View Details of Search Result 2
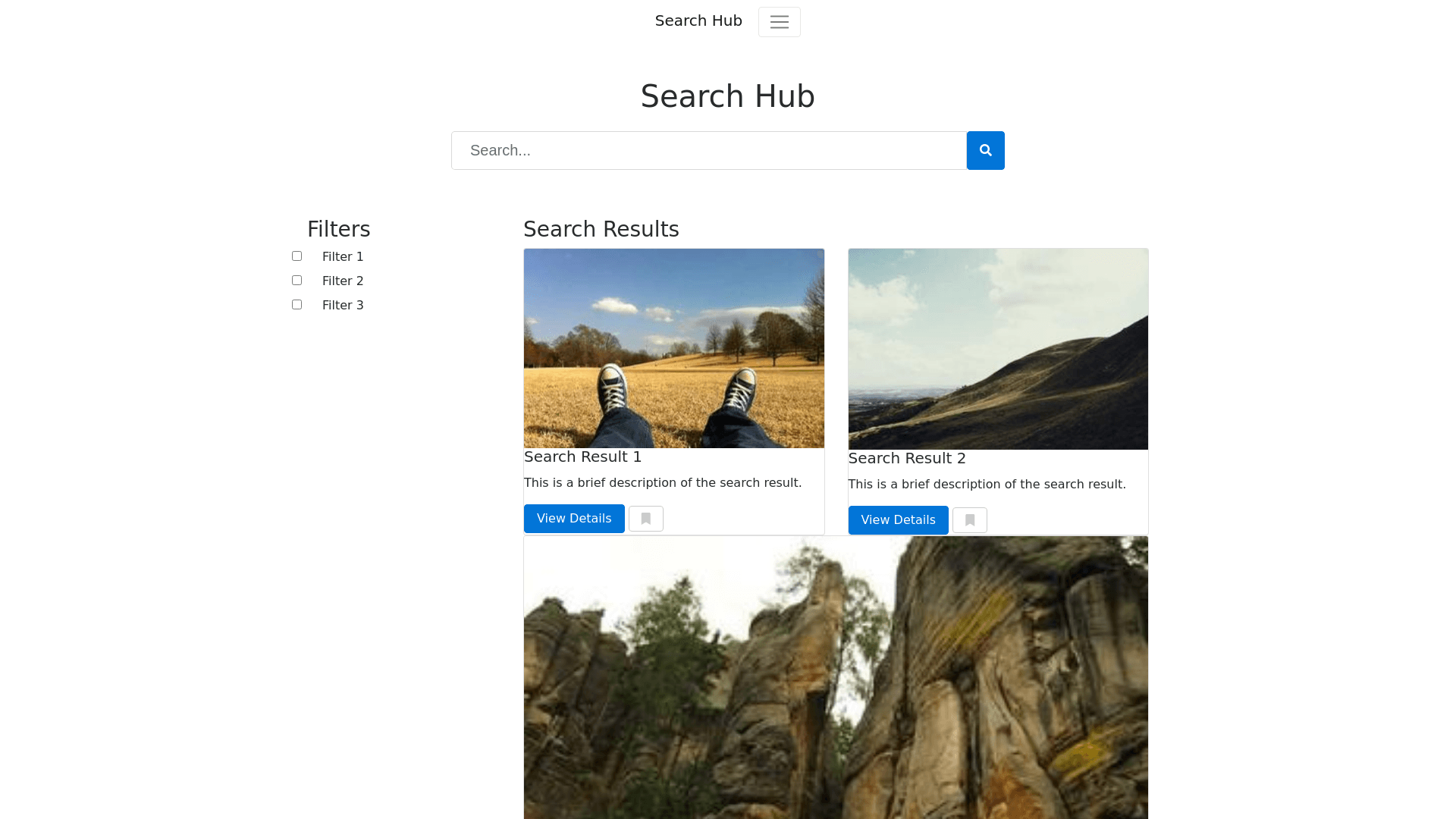 [x=898, y=520]
